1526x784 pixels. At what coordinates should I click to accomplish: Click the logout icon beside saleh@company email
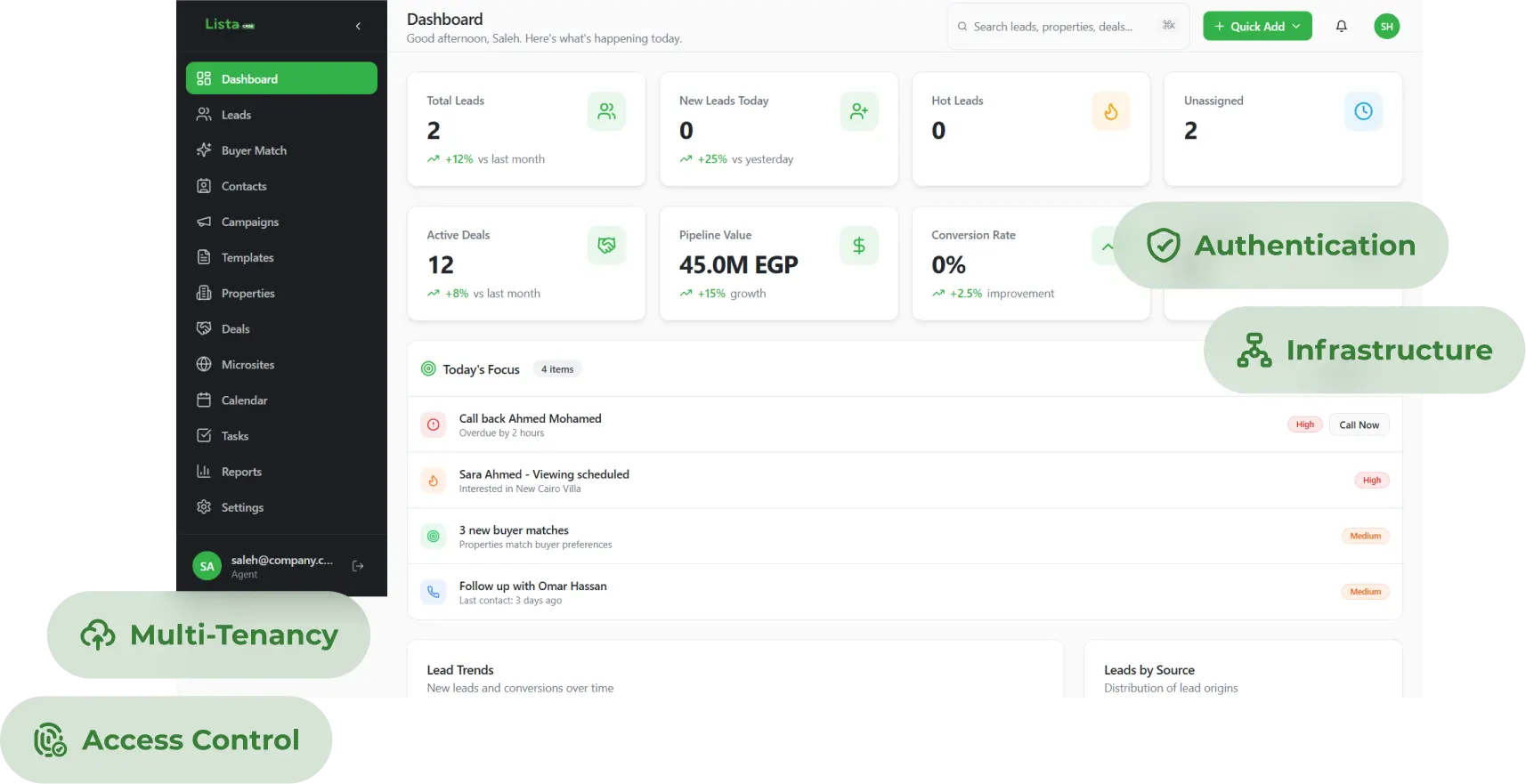pyautogui.click(x=358, y=566)
